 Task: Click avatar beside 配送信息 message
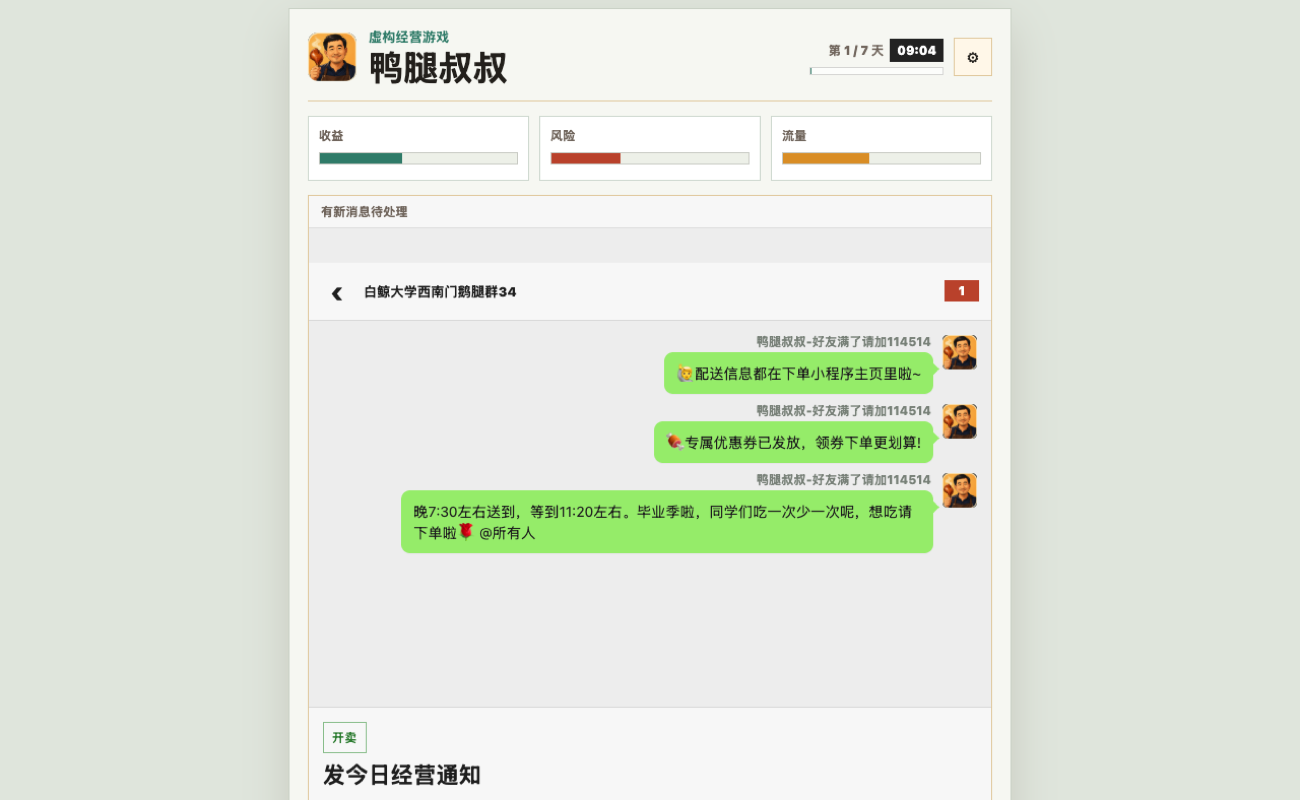coord(959,352)
